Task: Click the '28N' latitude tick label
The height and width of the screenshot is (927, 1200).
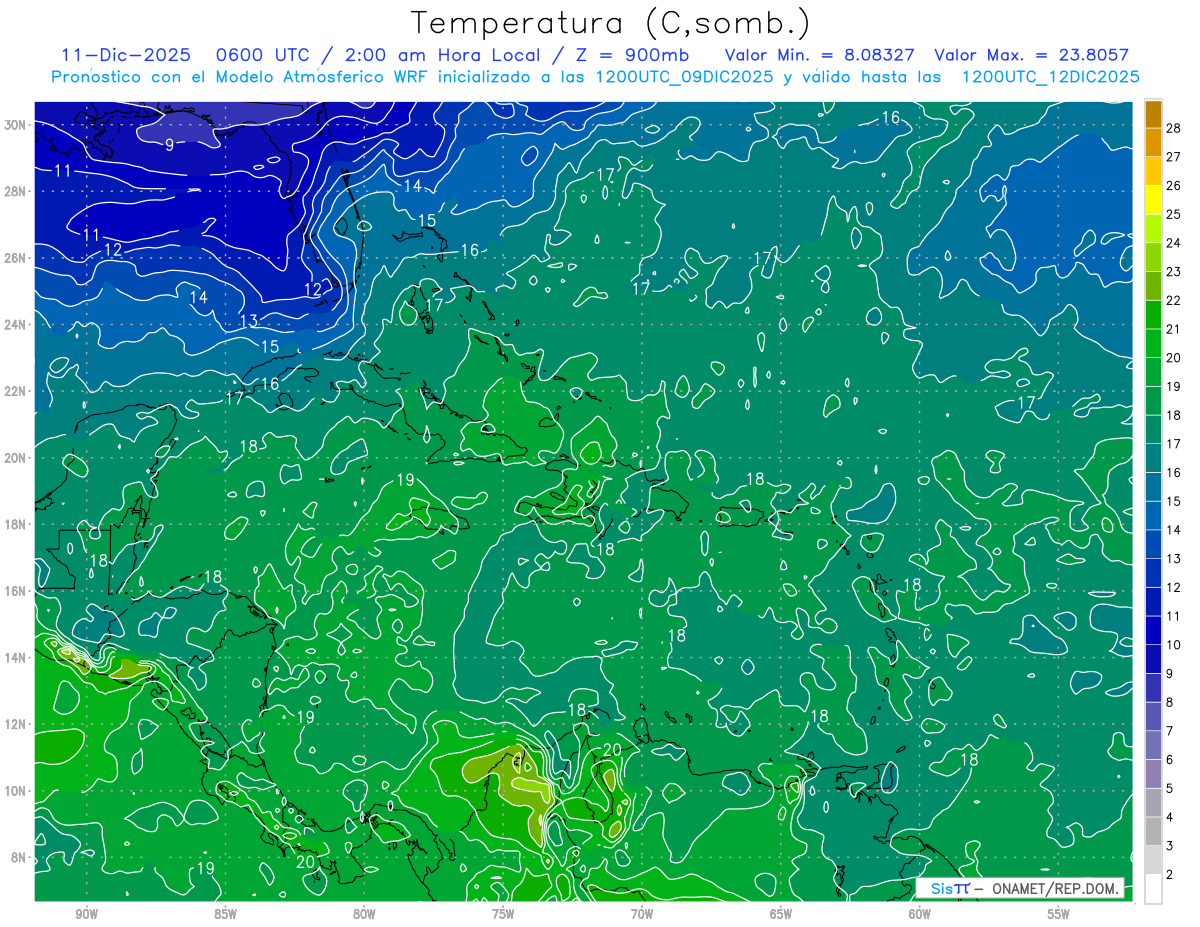Action: 16,191
